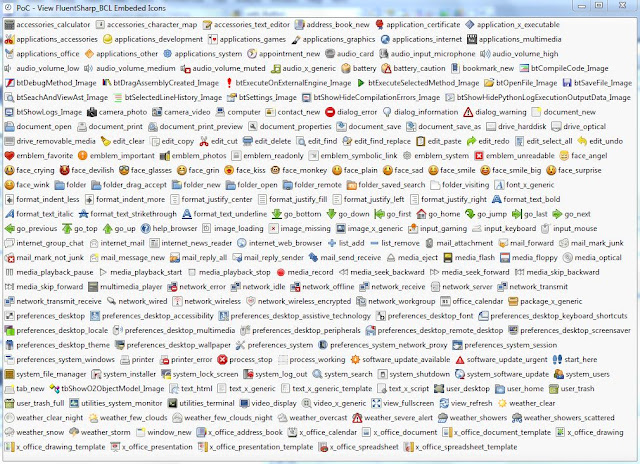Click the view_refresh icon
Image resolution: width=640 pixels, height=464 pixels.
tap(444, 403)
